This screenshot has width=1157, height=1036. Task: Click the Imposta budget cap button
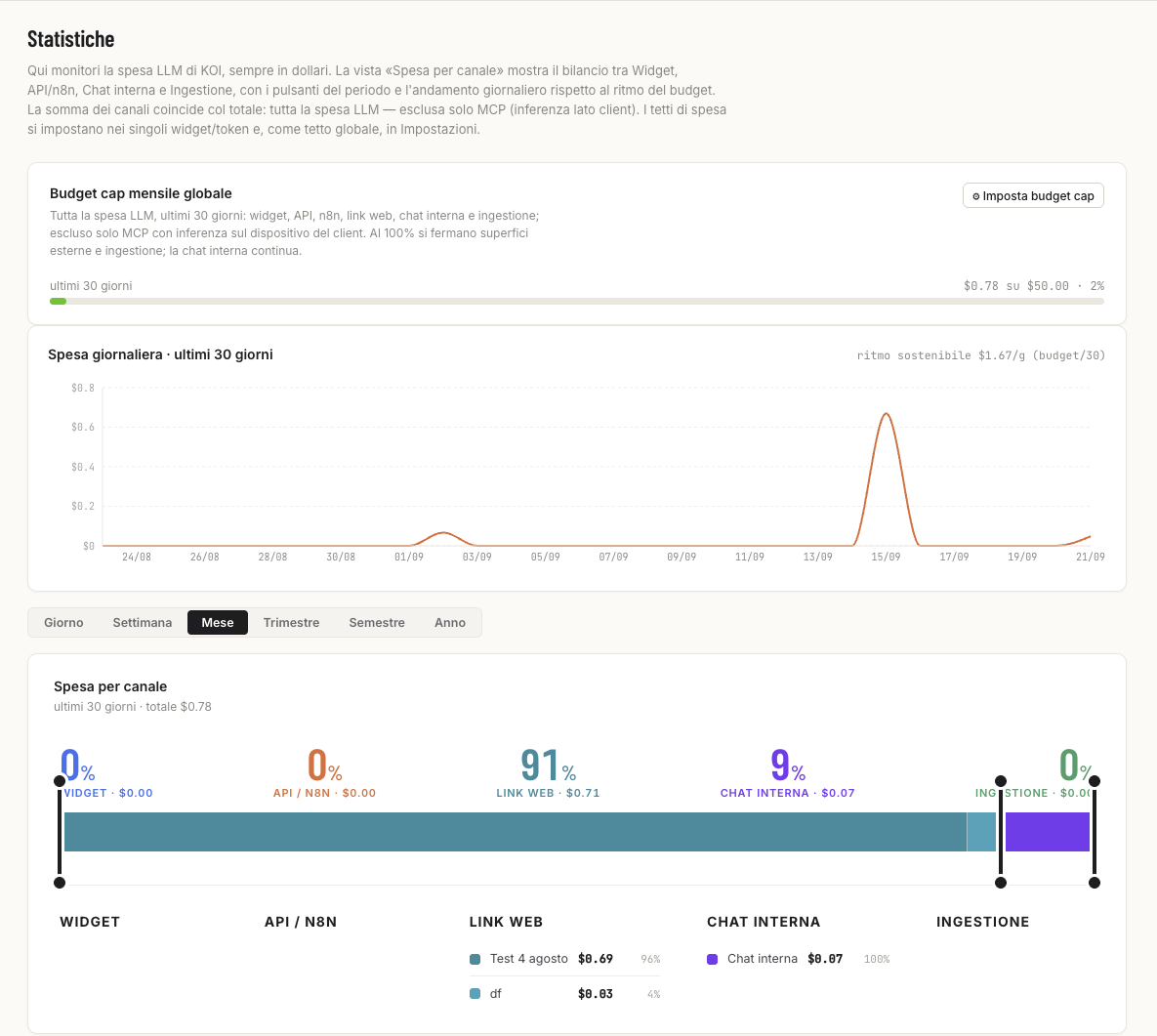click(x=1033, y=195)
